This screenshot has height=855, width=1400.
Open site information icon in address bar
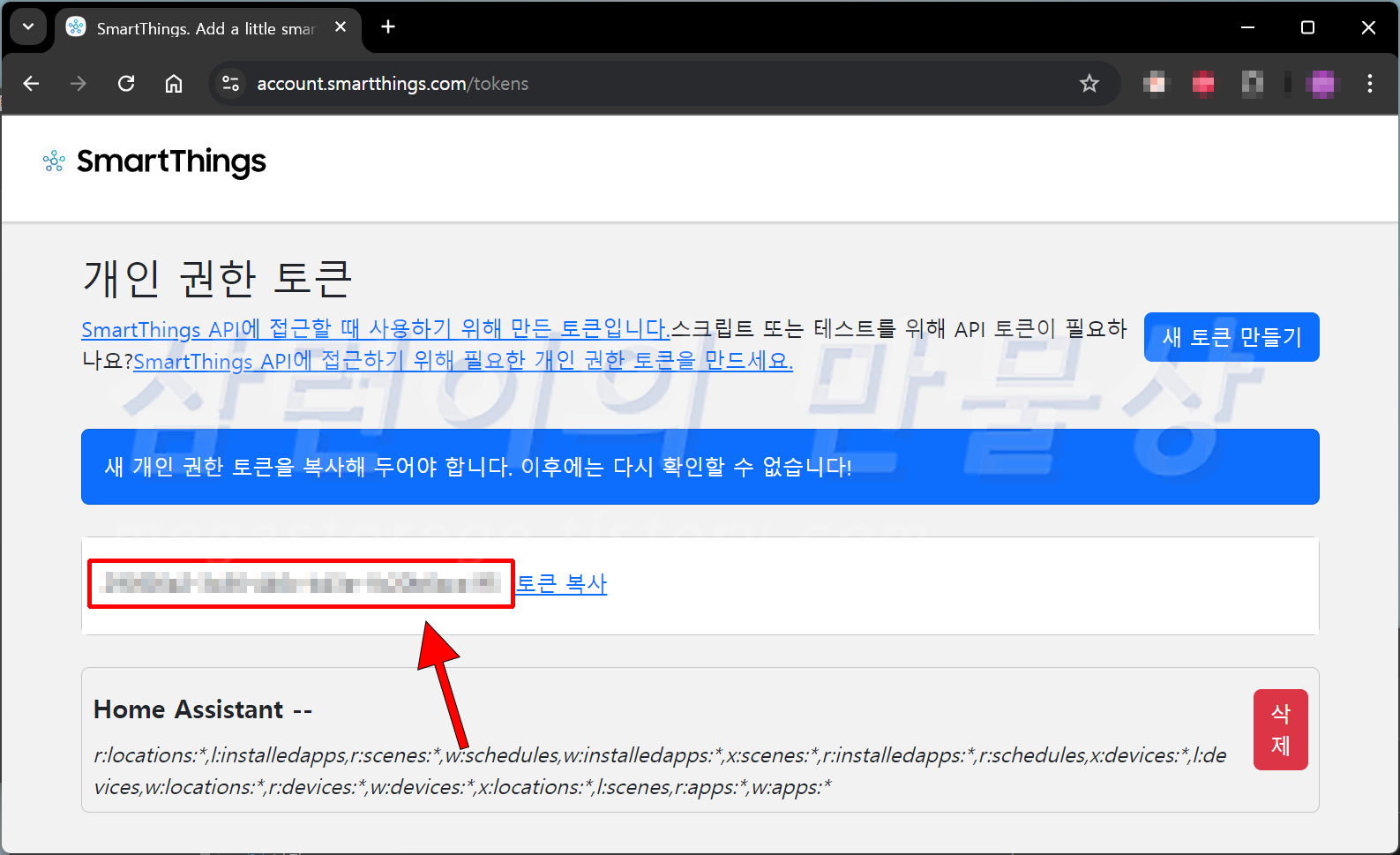point(231,84)
